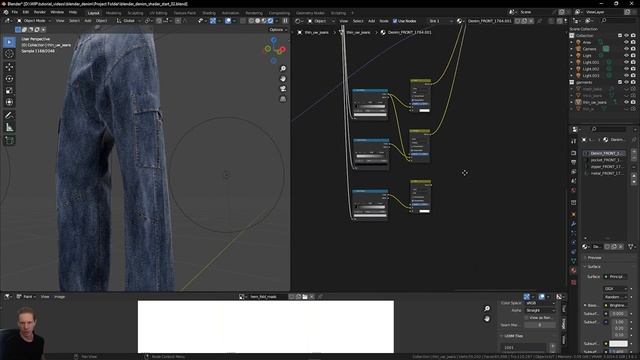The width and height of the screenshot is (640, 360).
Task: Toggle the View as Render checkbox
Action: point(527,318)
